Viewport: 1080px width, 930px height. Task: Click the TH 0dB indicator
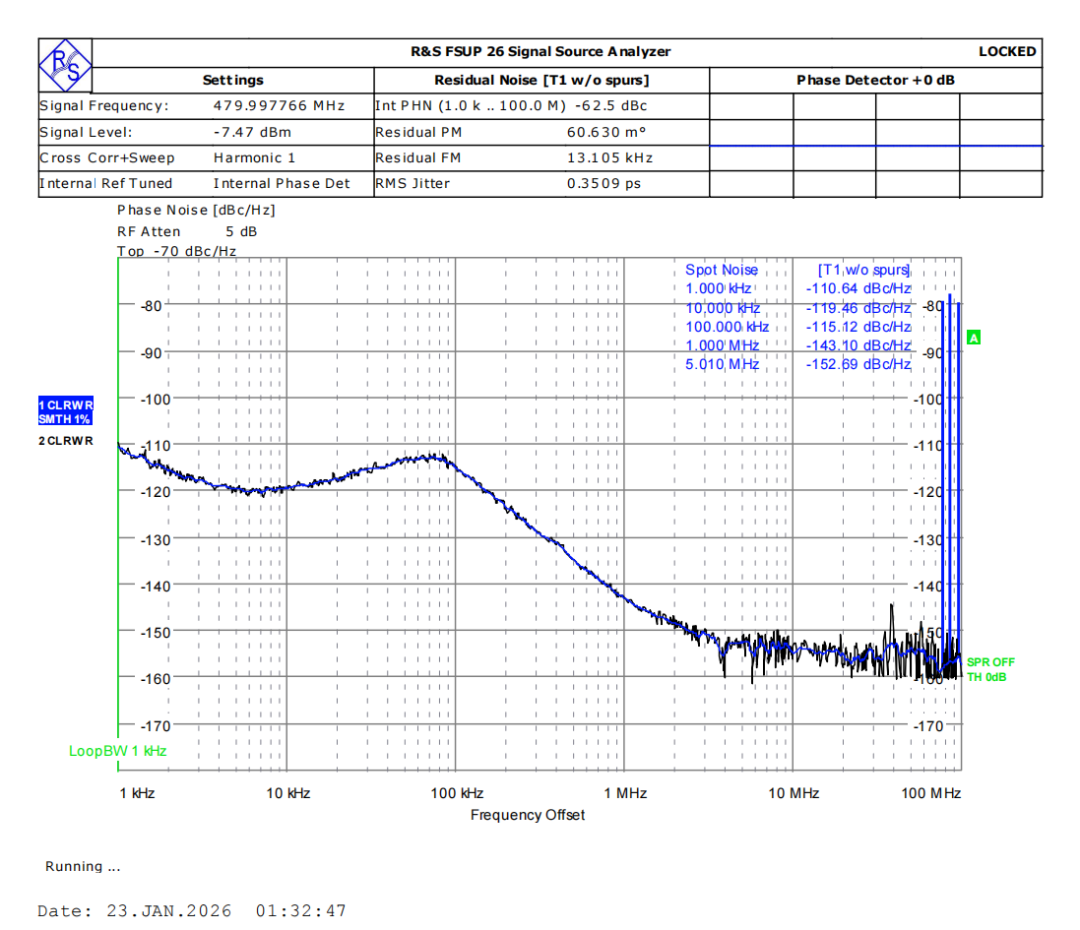click(986, 677)
